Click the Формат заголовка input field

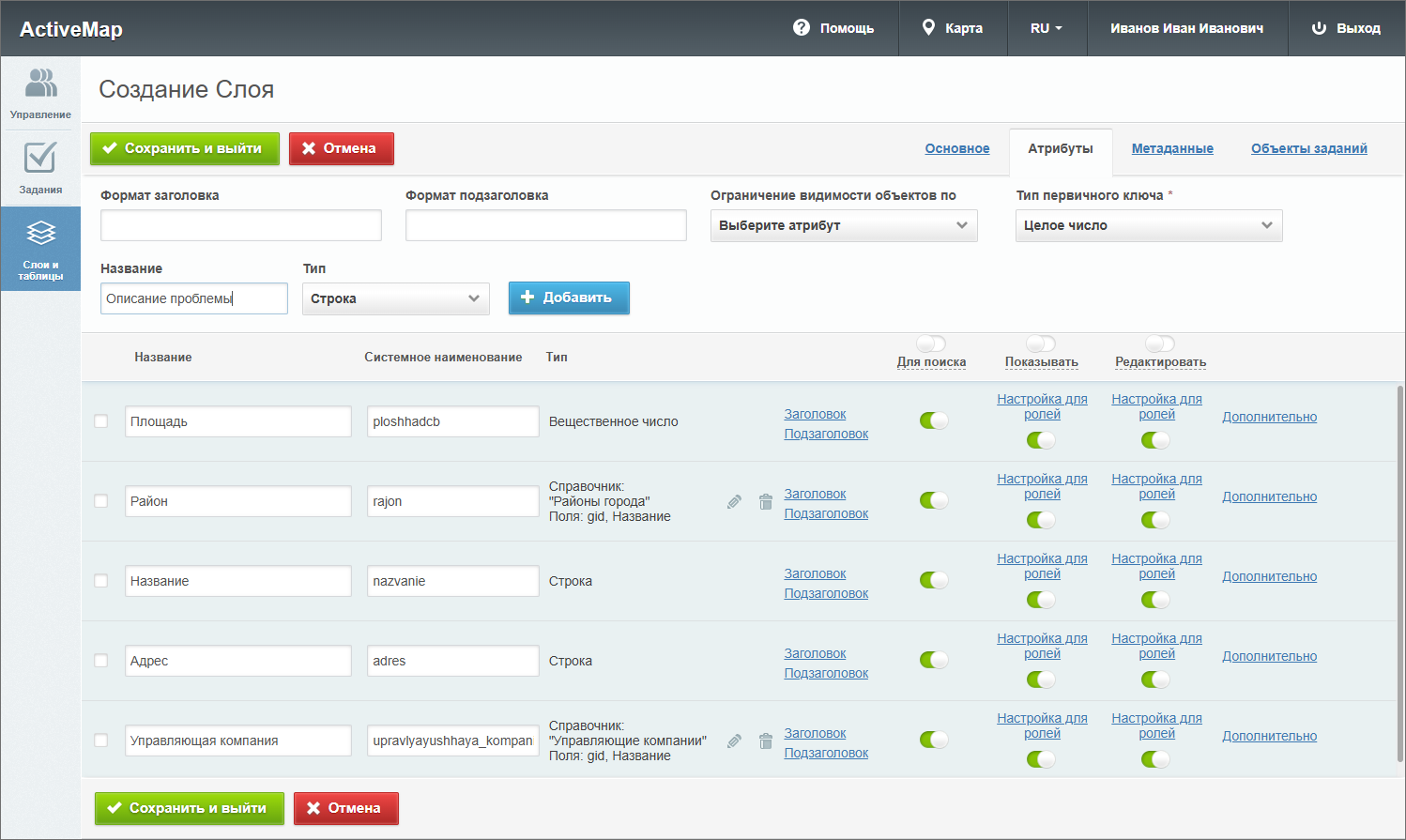[240, 225]
